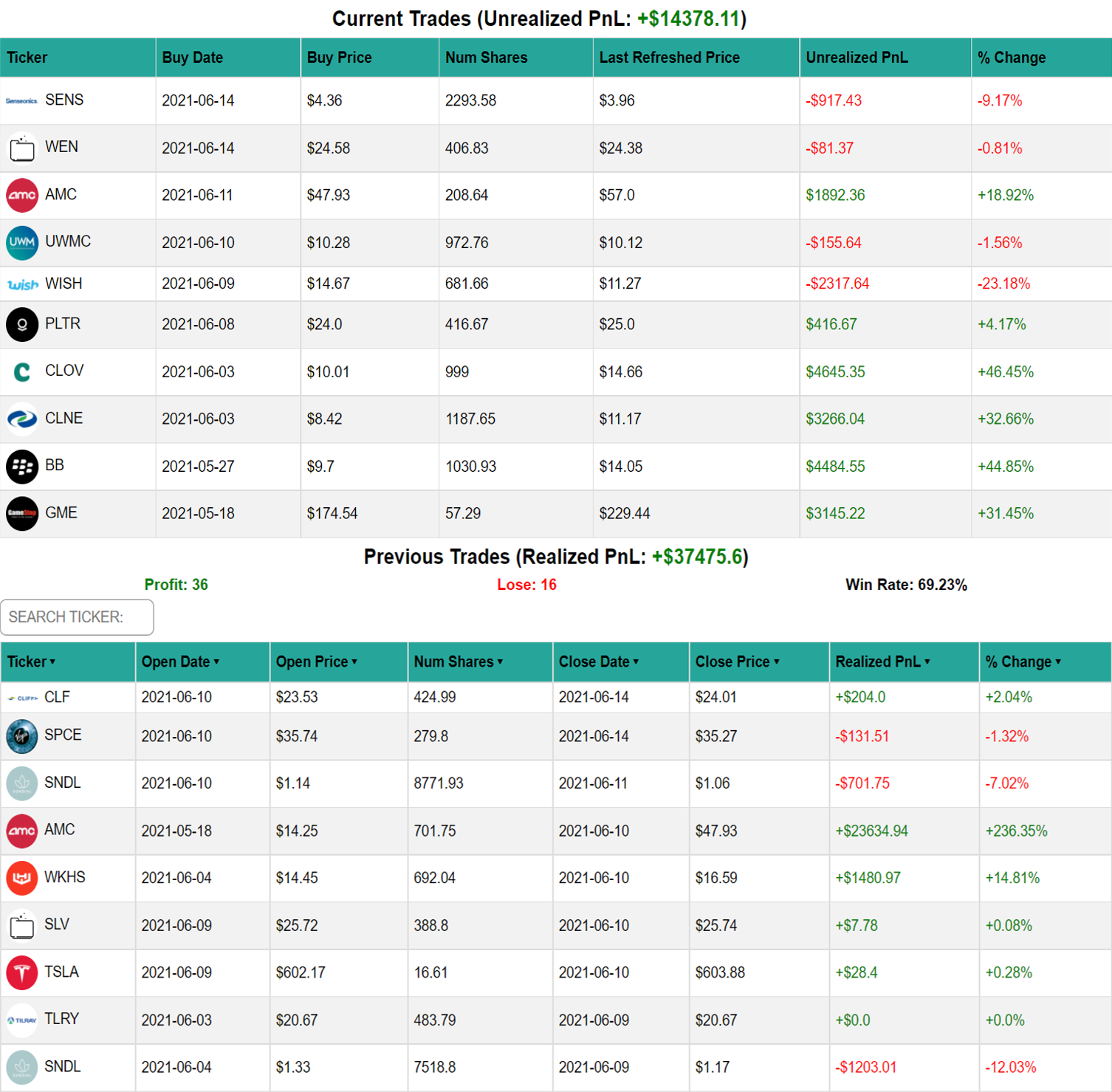Click the Palantir logo beside PLTR
This screenshot has height=1092, width=1112.
tap(22, 324)
